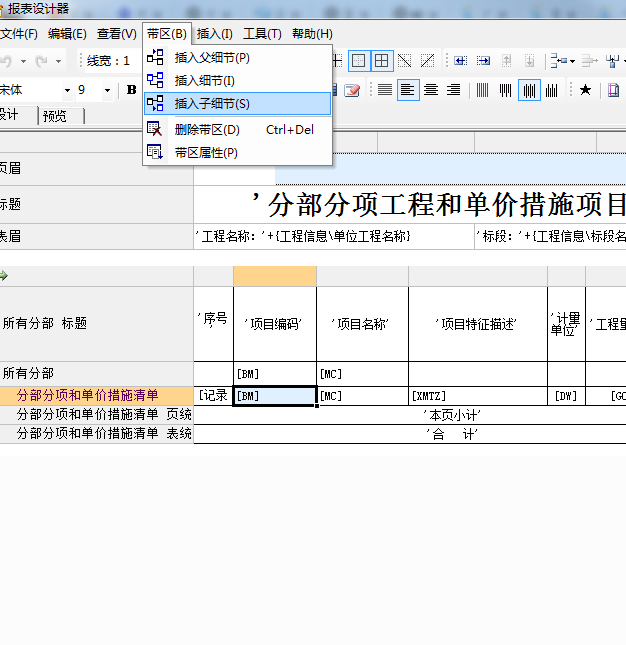Screen dimensions: 626x645
Task: Toggle left horizontal alignment
Action: (408, 90)
